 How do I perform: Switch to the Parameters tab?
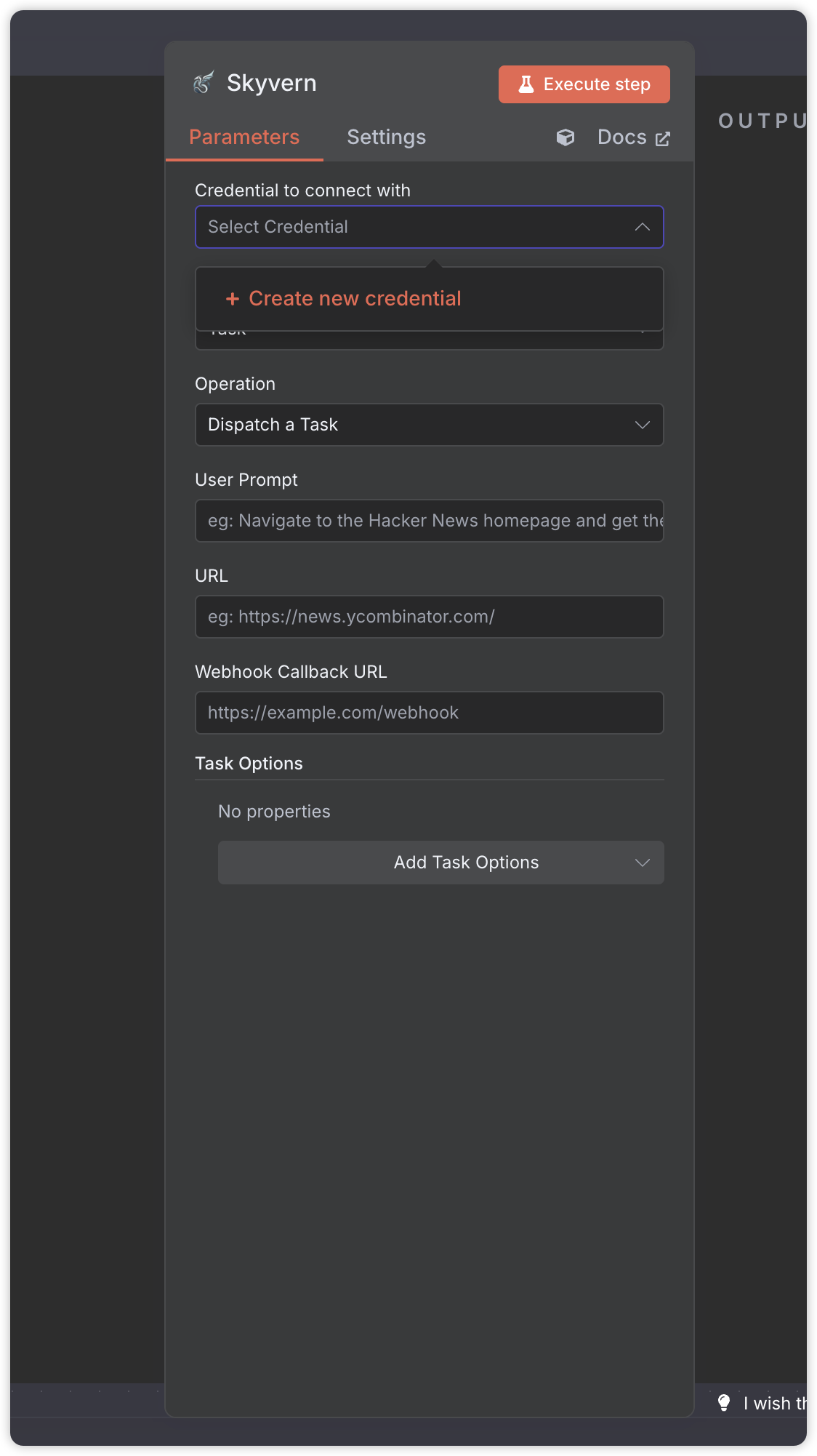(x=244, y=137)
